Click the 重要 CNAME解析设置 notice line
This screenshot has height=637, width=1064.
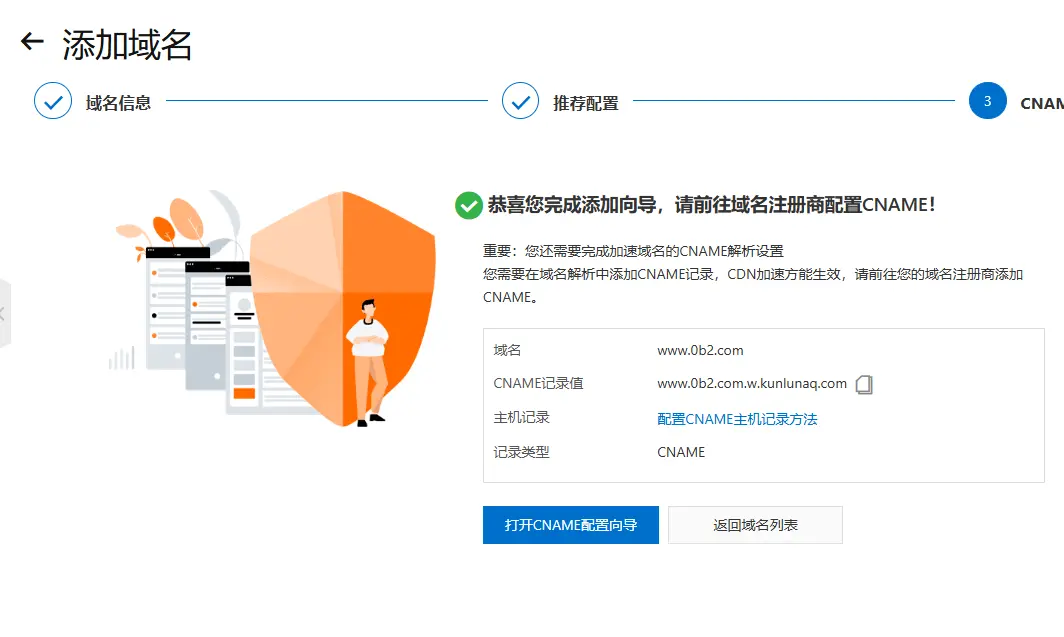[633, 251]
